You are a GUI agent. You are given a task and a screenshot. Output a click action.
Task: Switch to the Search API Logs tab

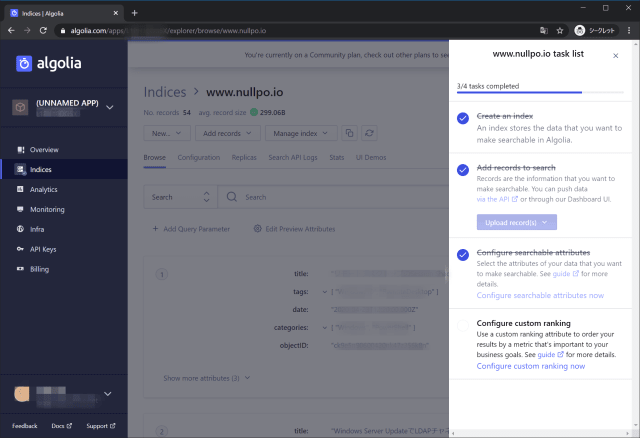tap(293, 158)
